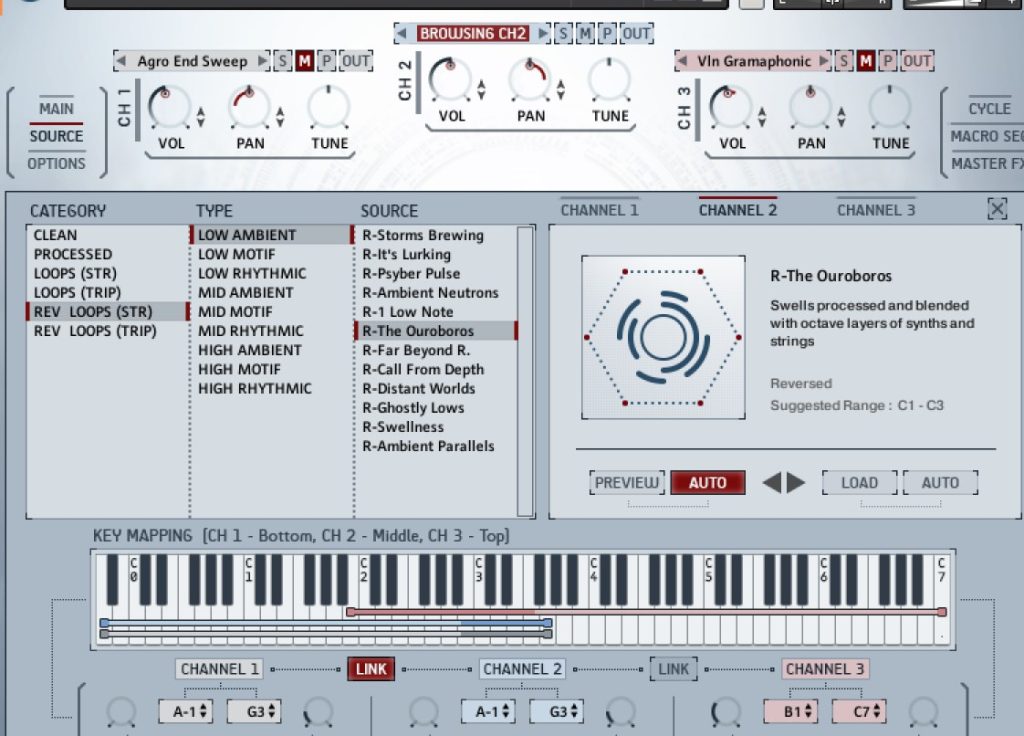Image resolution: width=1024 pixels, height=736 pixels.
Task: Disable the red AUTO preview toggle
Action: [707, 483]
